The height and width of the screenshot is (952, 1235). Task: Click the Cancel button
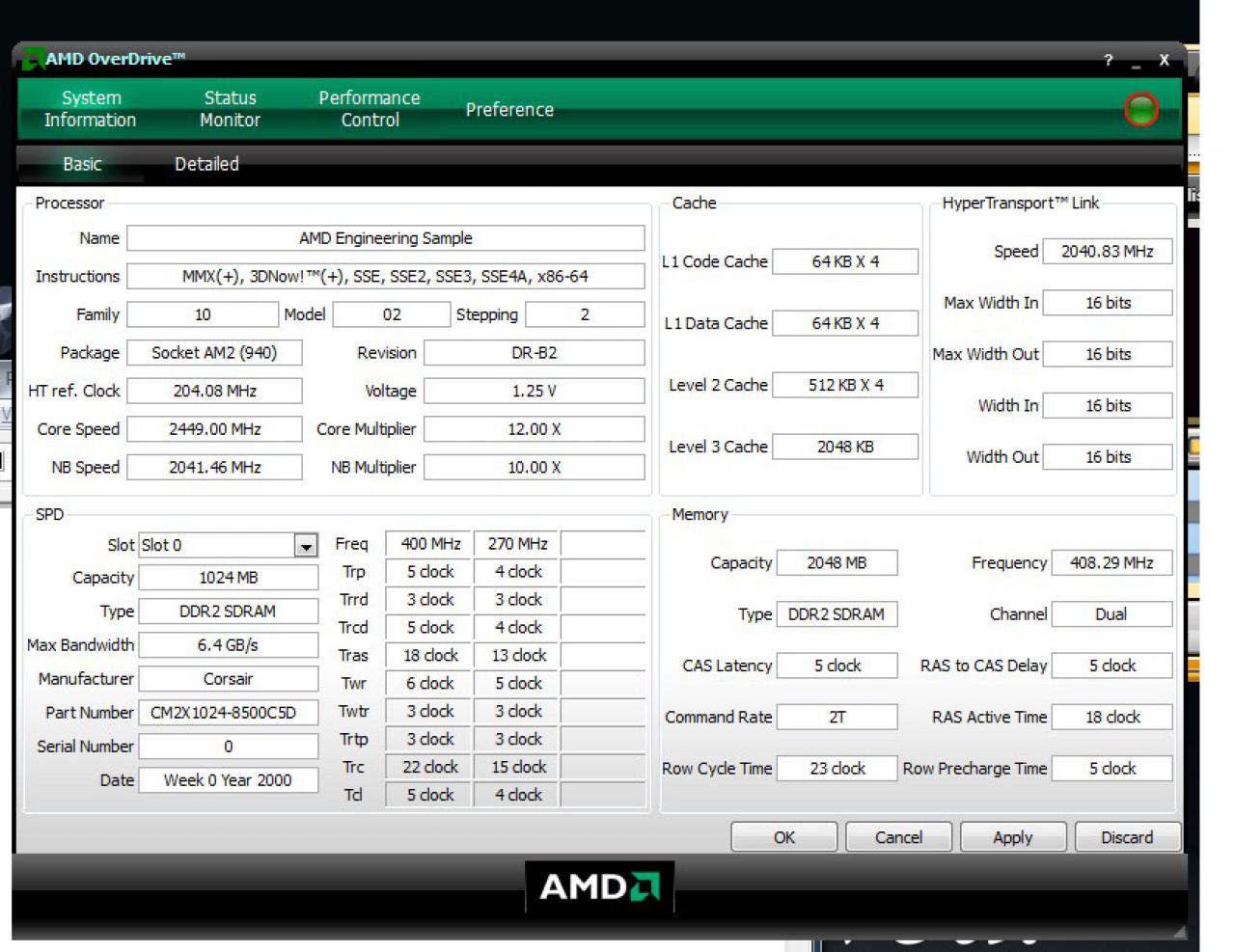pyautogui.click(x=898, y=837)
